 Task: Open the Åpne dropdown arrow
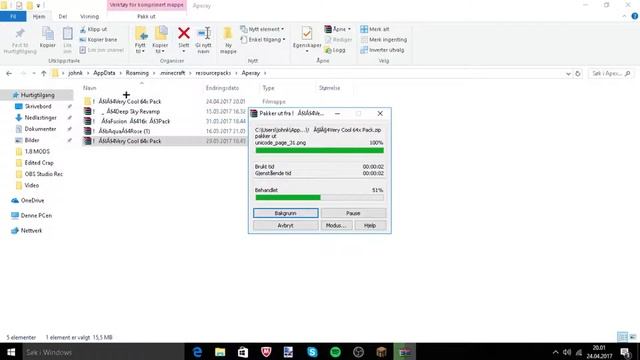pyautogui.click(x=349, y=29)
